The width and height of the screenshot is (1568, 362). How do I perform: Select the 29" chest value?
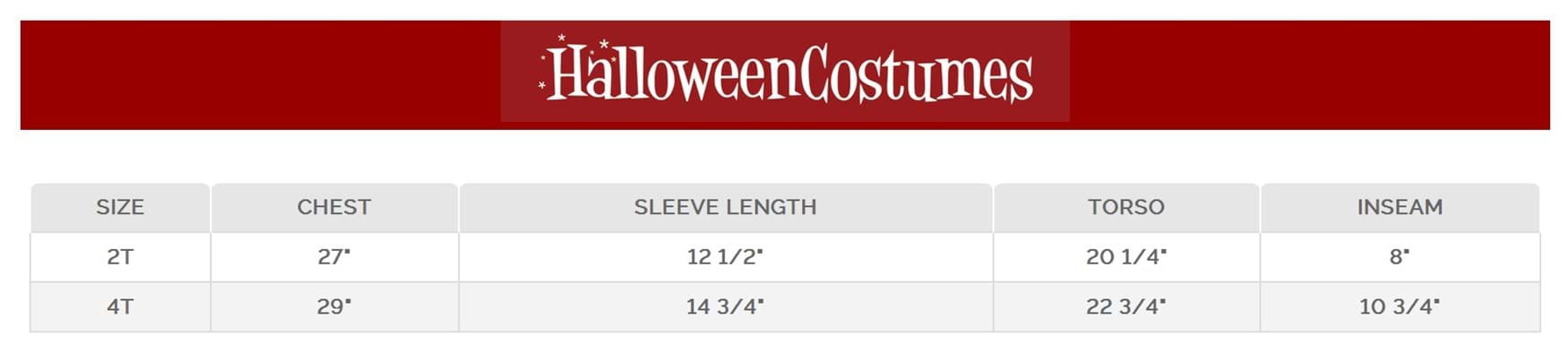334,306
